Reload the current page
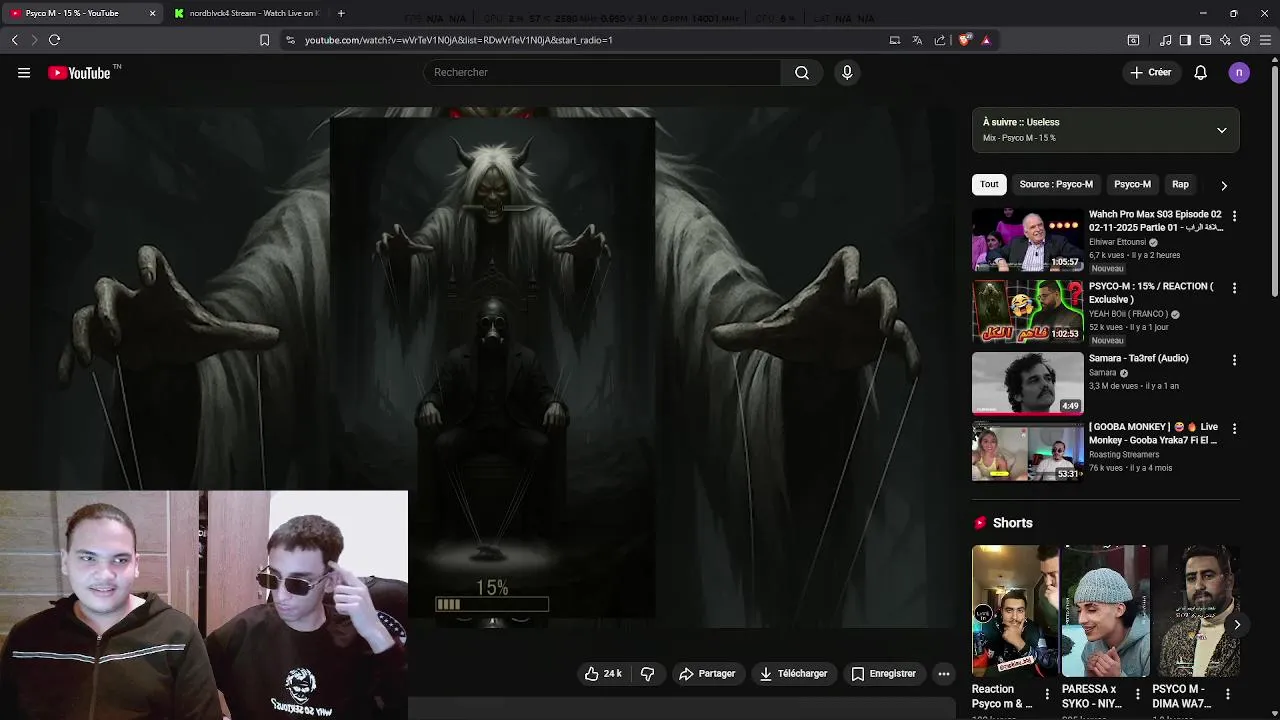The image size is (1280, 720). click(54, 40)
